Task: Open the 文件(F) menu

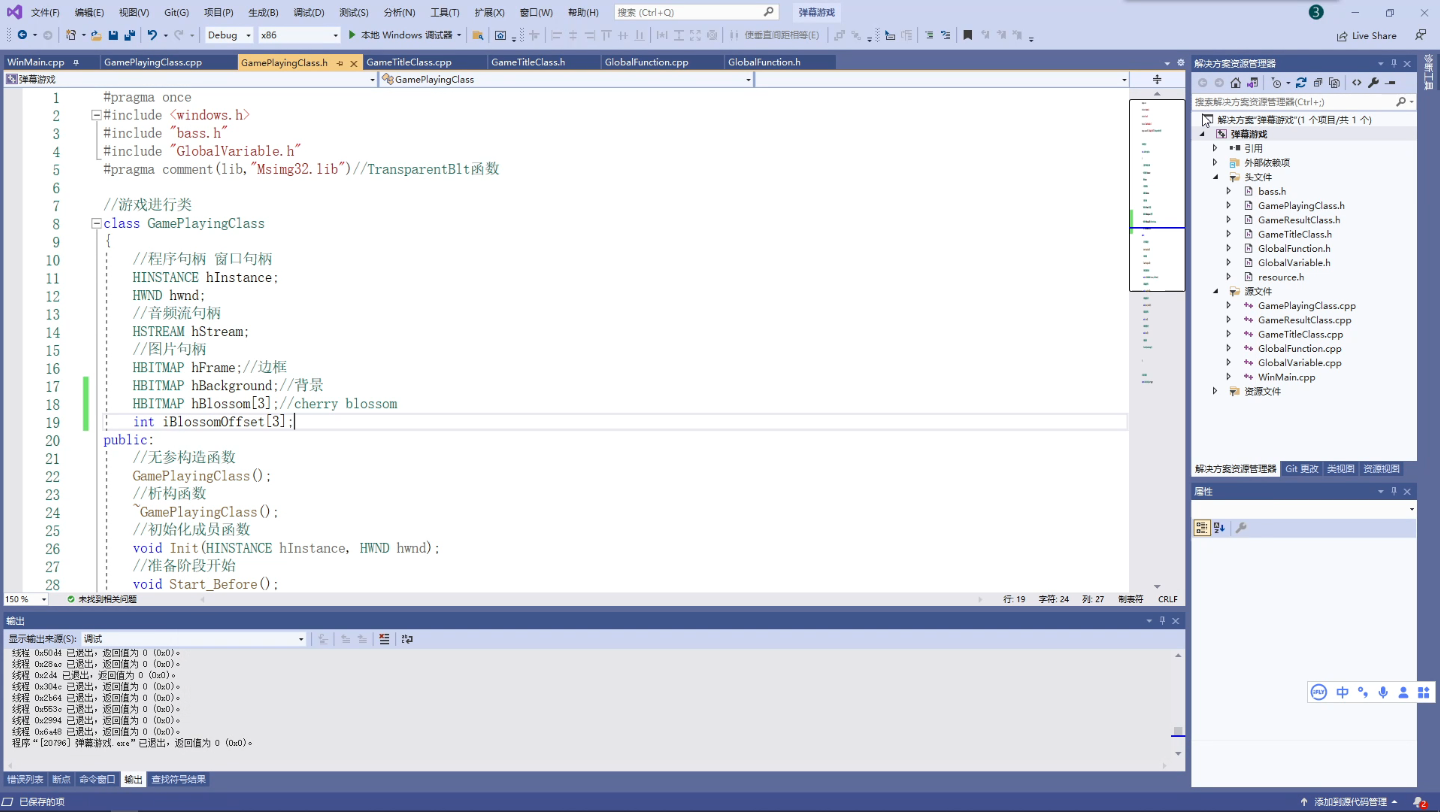Action: pyautogui.click(x=45, y=12)
